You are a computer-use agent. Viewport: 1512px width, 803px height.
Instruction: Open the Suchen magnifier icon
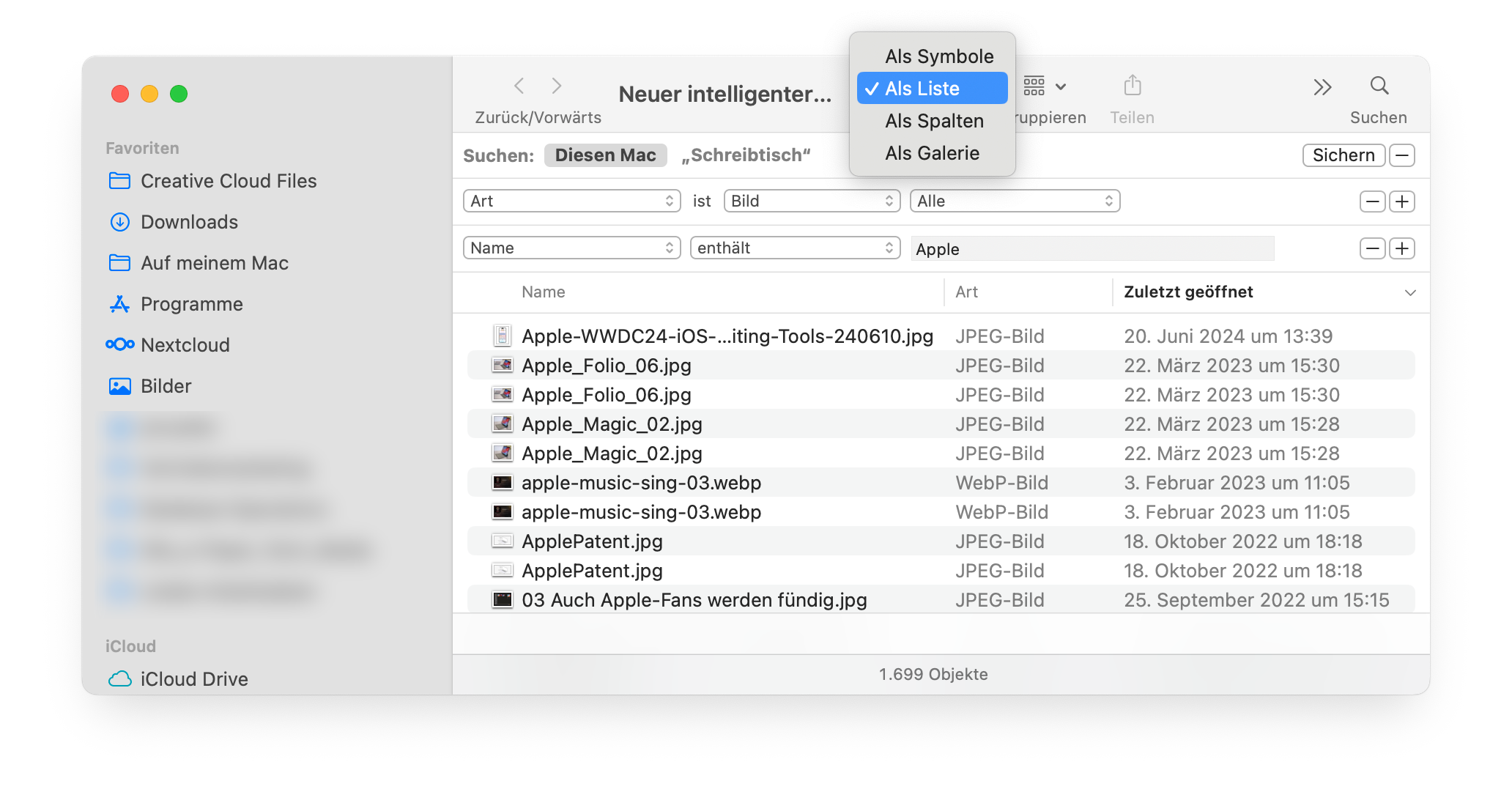(1379, 86)
